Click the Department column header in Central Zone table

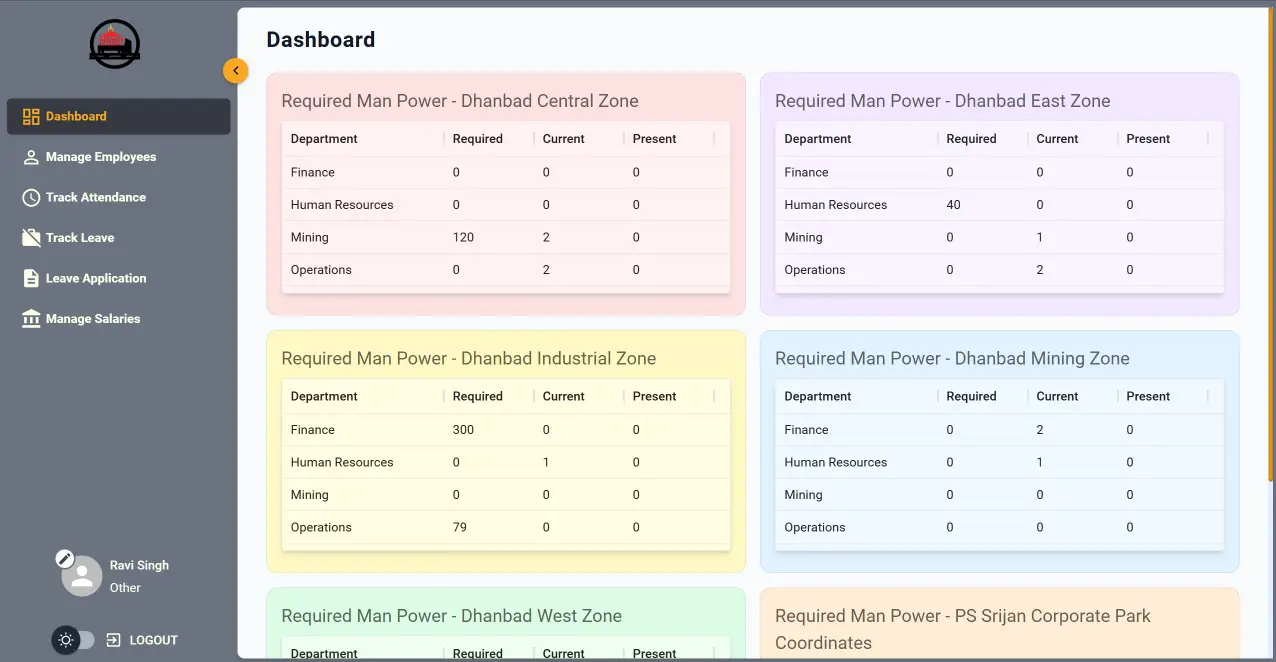(323, 138)
